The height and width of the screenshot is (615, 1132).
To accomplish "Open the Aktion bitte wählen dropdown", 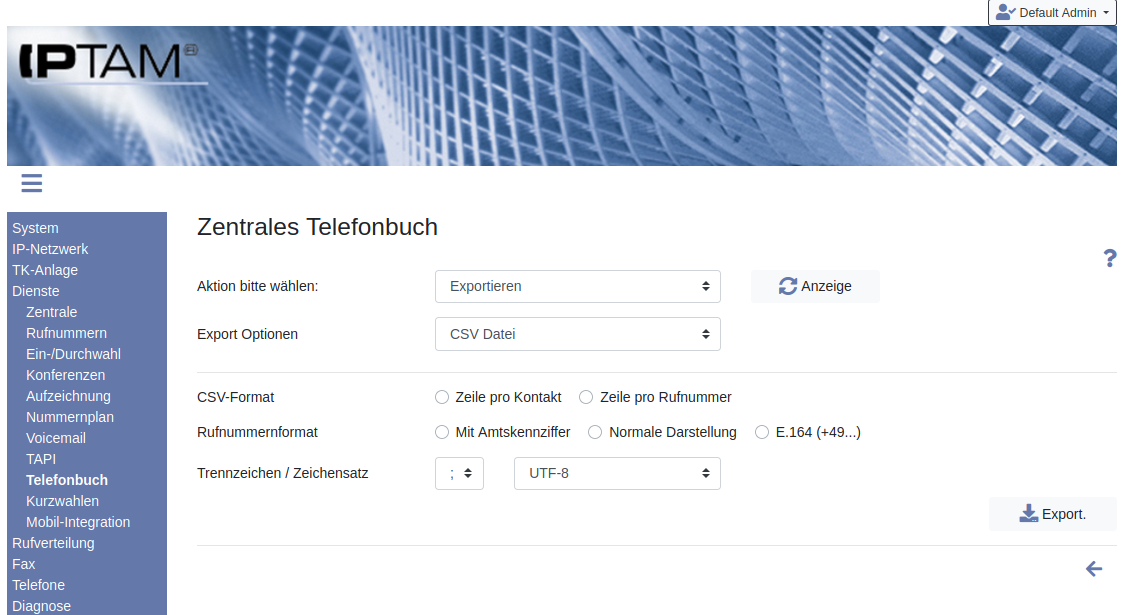I will point(578,286).
